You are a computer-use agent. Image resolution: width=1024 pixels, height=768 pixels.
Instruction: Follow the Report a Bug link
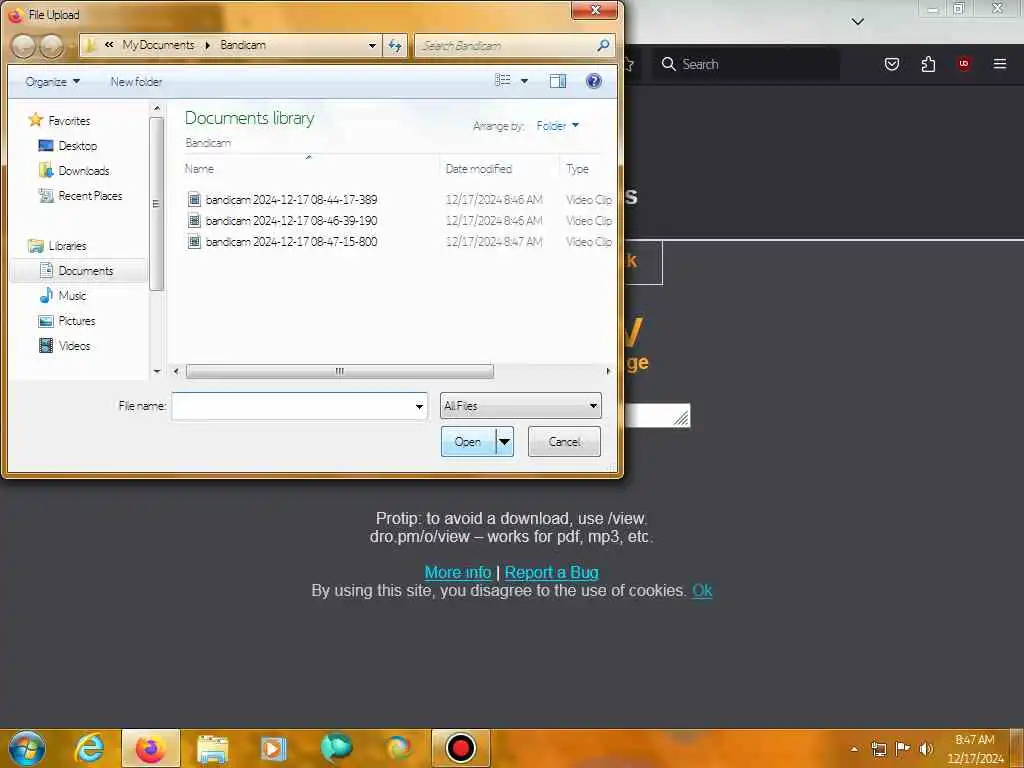pos(551,572)
